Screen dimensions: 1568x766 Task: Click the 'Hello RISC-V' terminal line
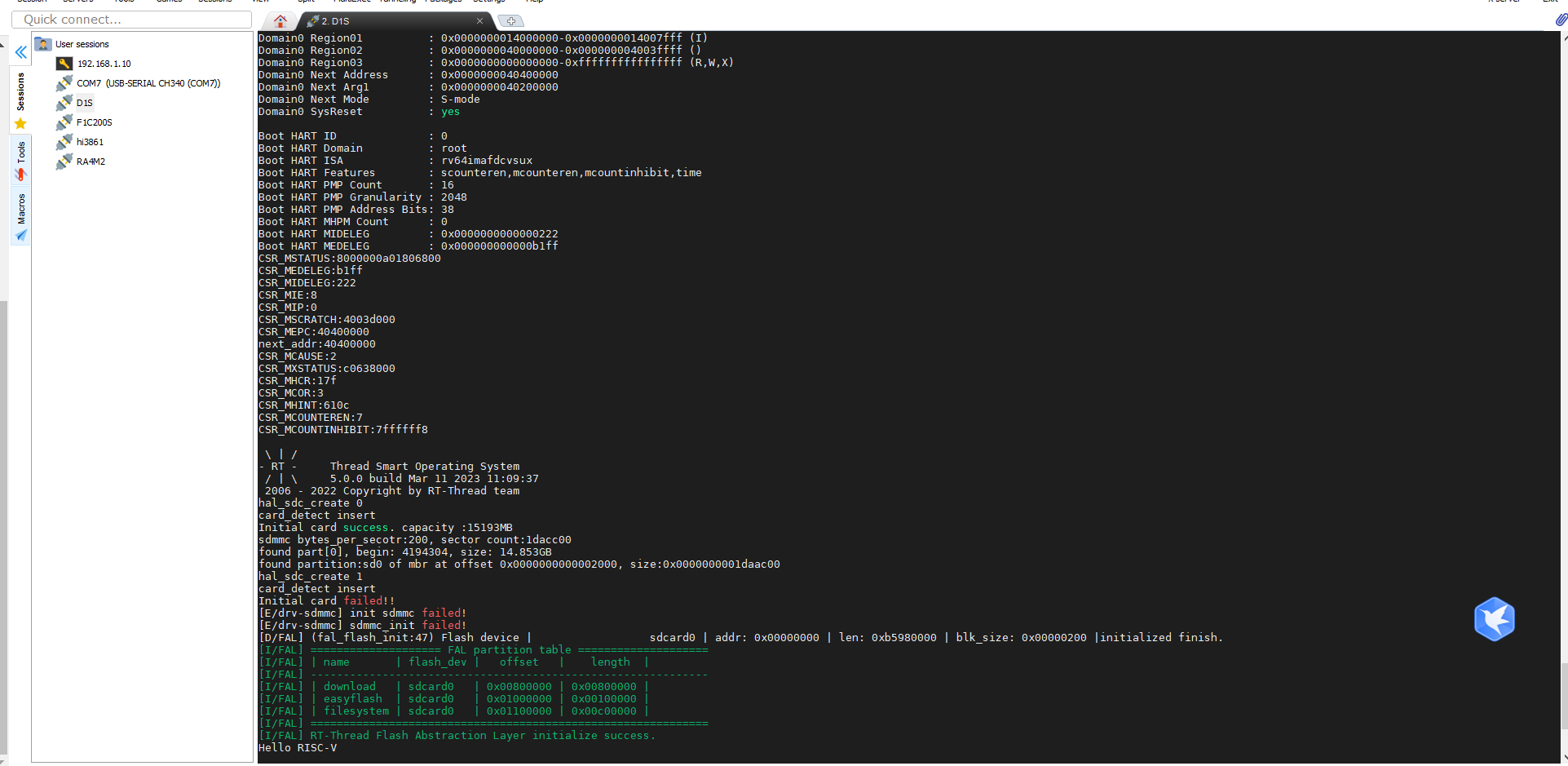coord(298,748)
